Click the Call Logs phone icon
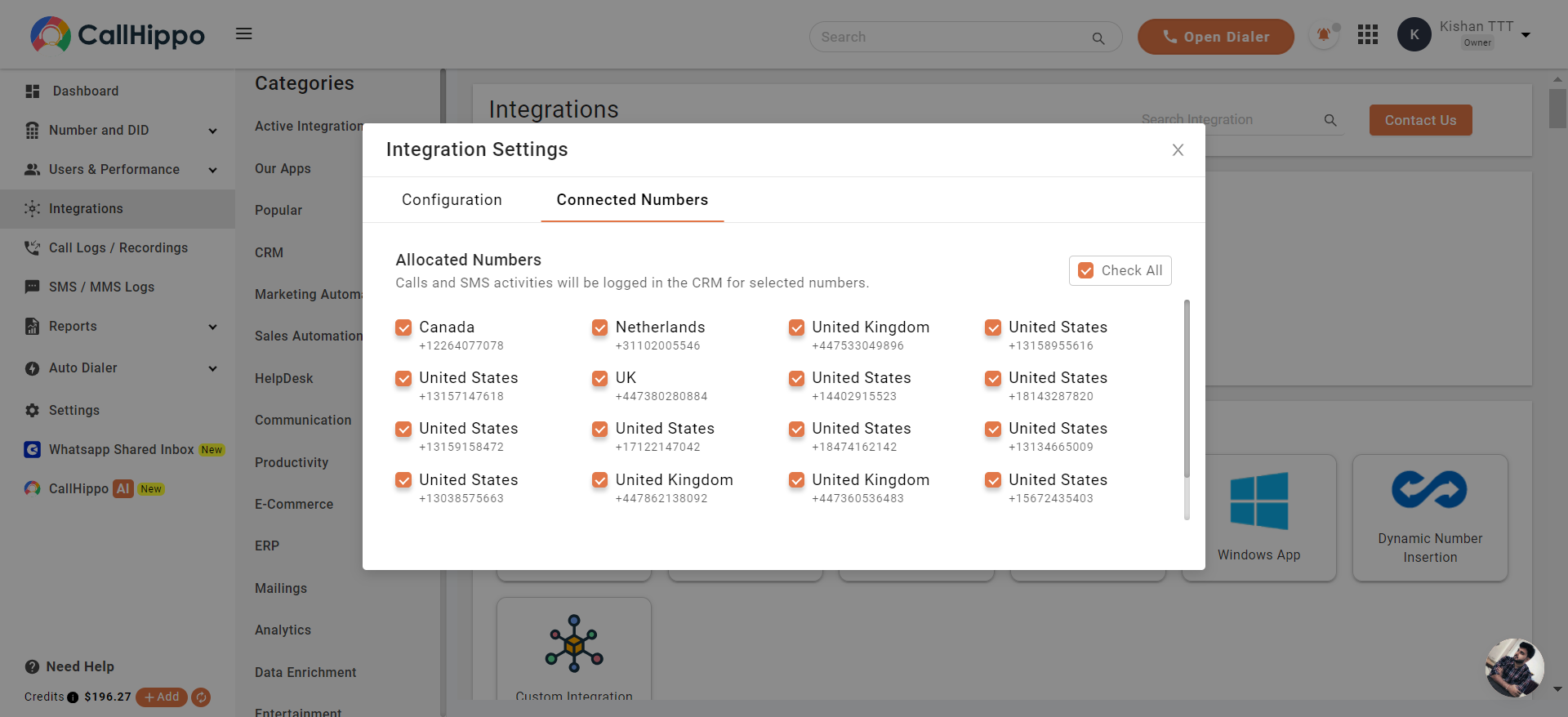The height and width of the screenshot is (717, 1568). click(33, 248)
